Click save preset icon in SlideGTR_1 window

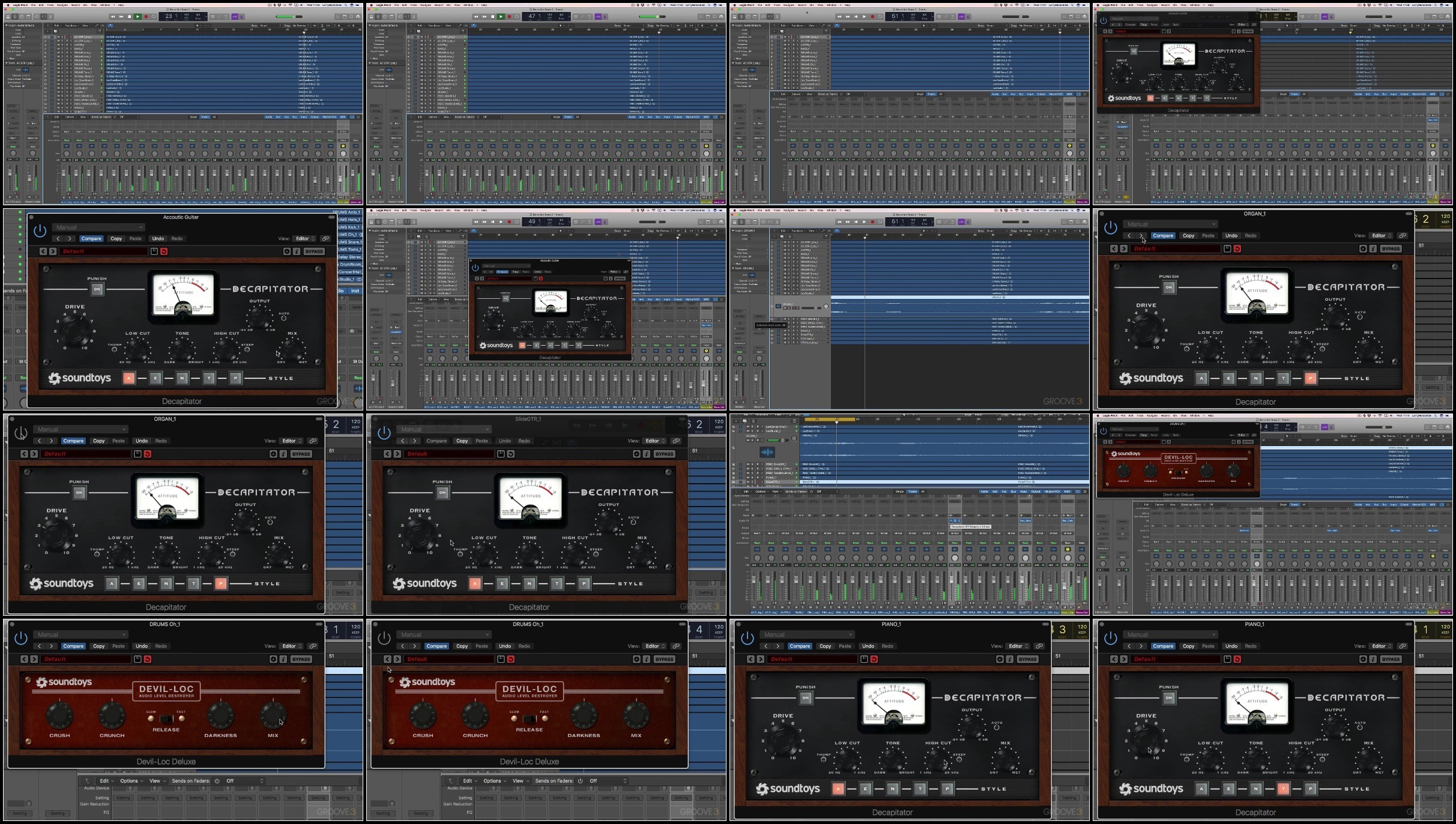click(x=501, y=454)
